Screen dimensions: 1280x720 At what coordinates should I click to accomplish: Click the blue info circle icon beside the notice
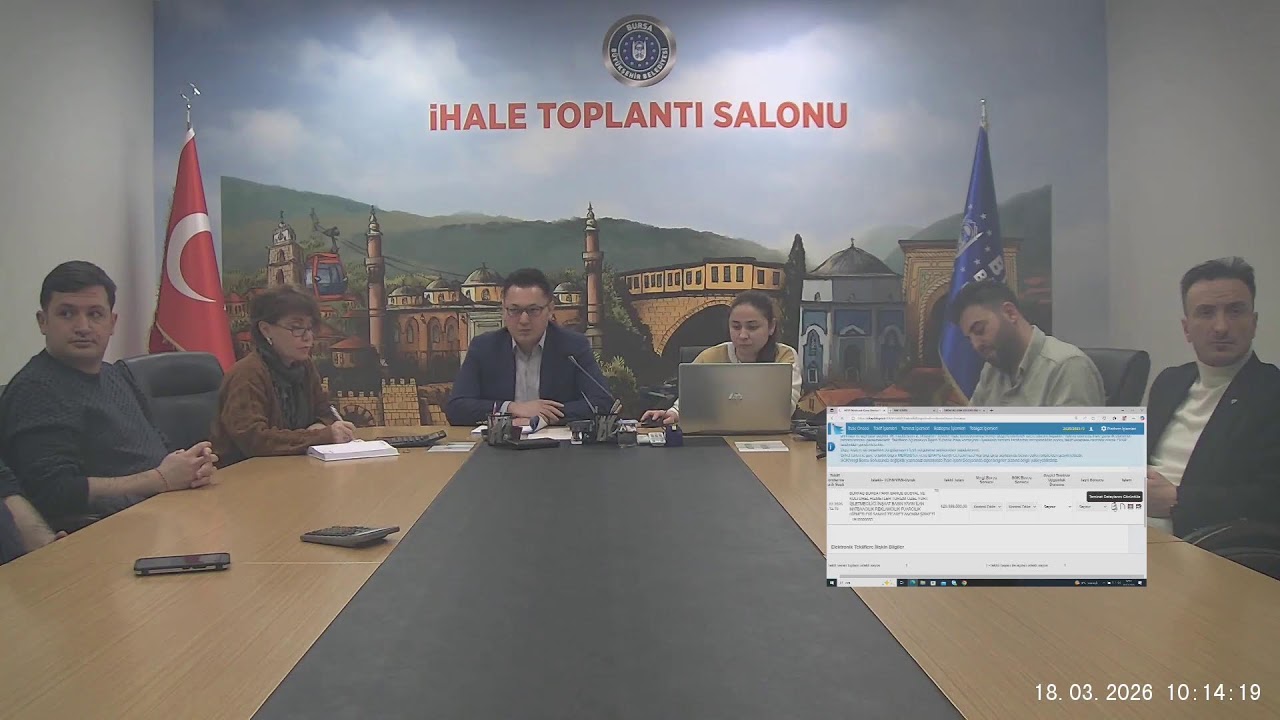pos(831,446)
